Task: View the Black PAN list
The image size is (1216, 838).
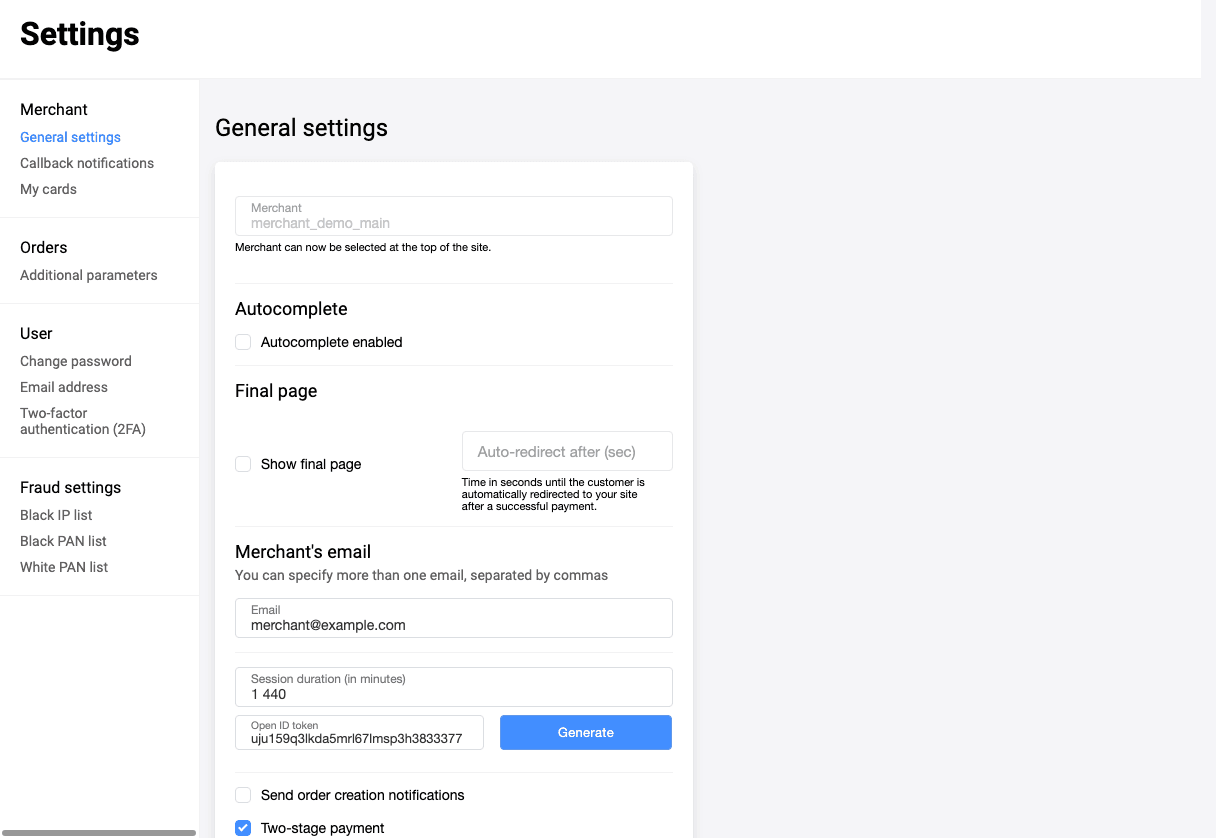Action: (63, 541)
